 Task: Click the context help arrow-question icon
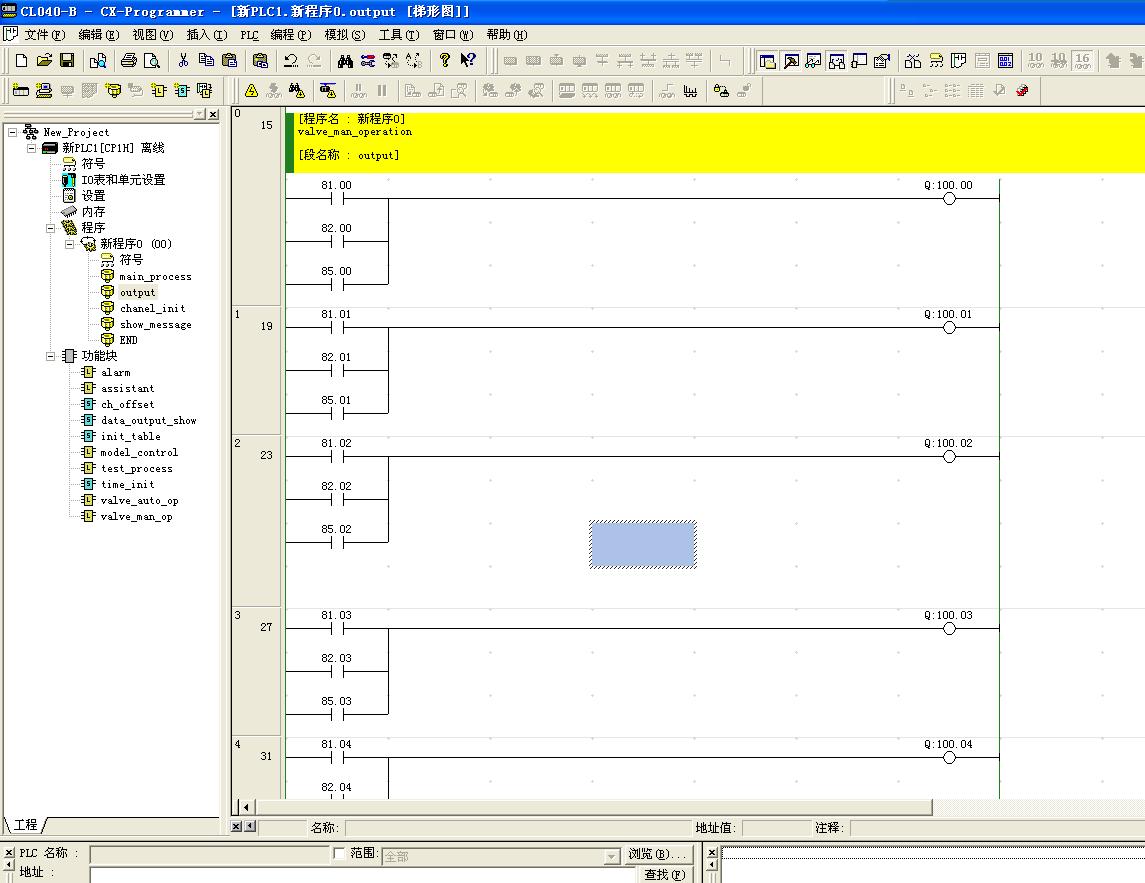467,61
